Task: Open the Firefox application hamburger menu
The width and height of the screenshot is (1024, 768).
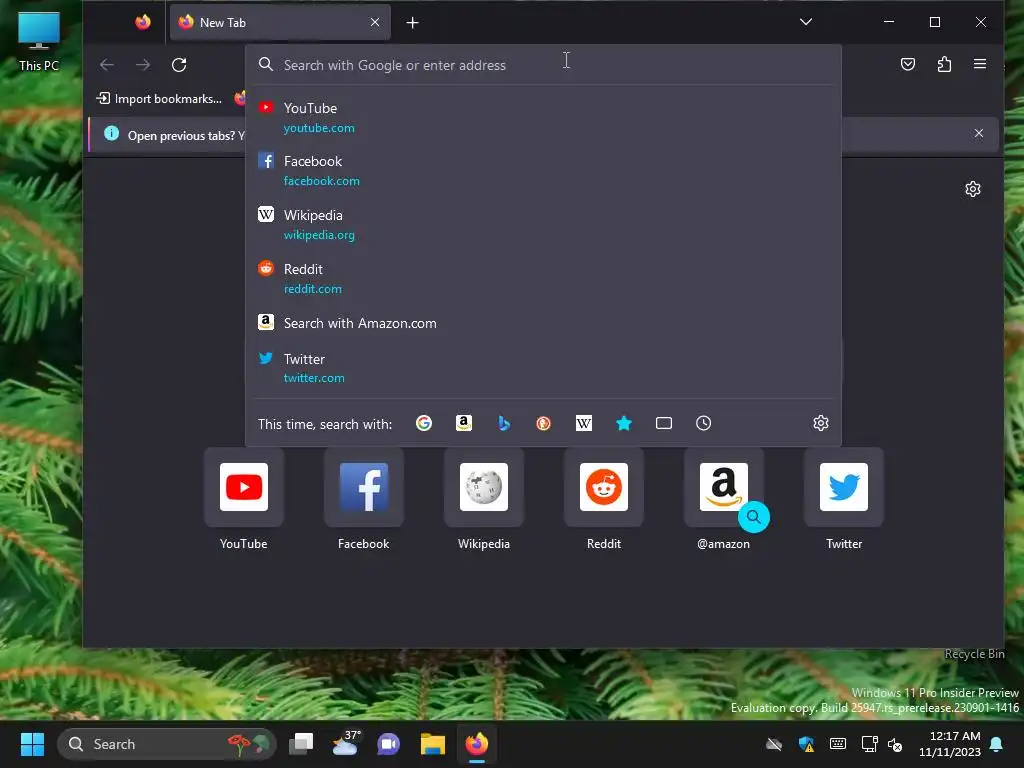Action: point(980,64)
